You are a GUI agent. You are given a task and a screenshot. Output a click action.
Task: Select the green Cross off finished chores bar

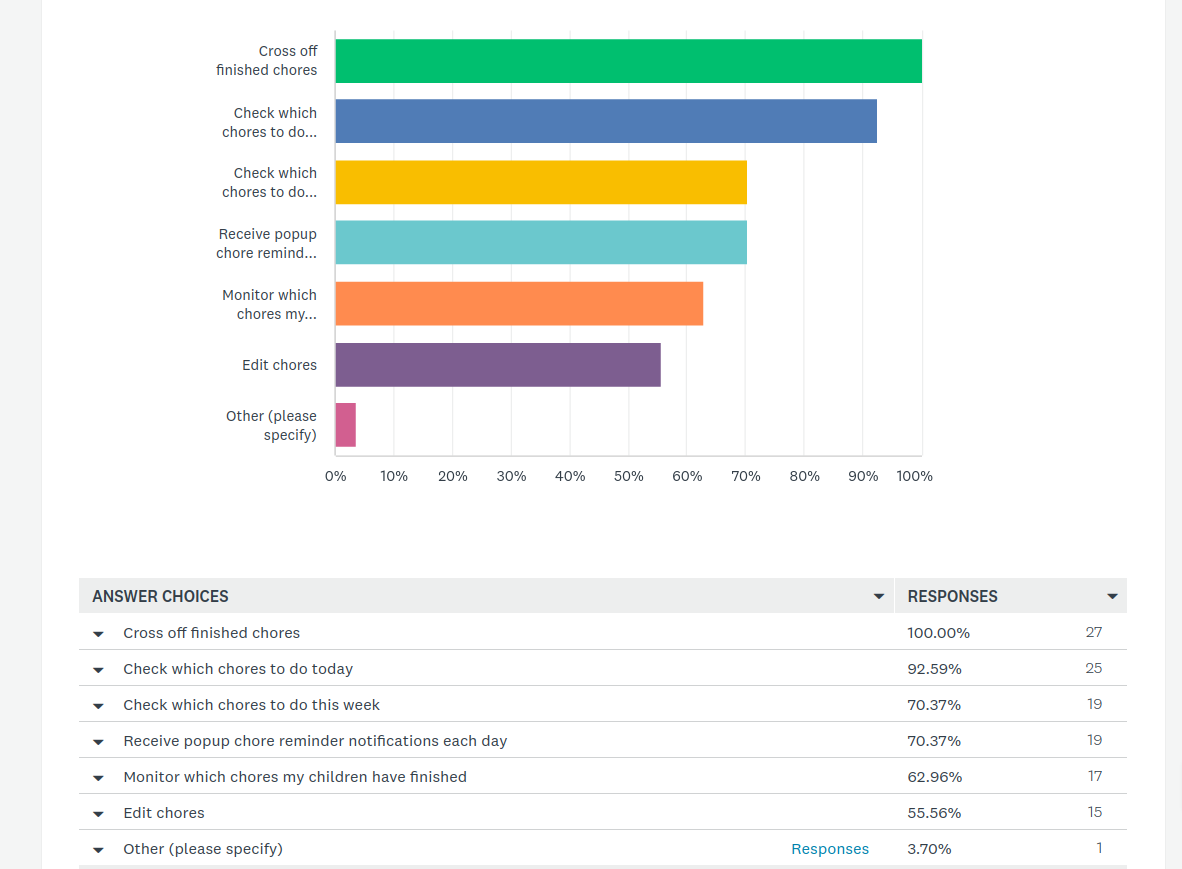[x=629, y=61]
